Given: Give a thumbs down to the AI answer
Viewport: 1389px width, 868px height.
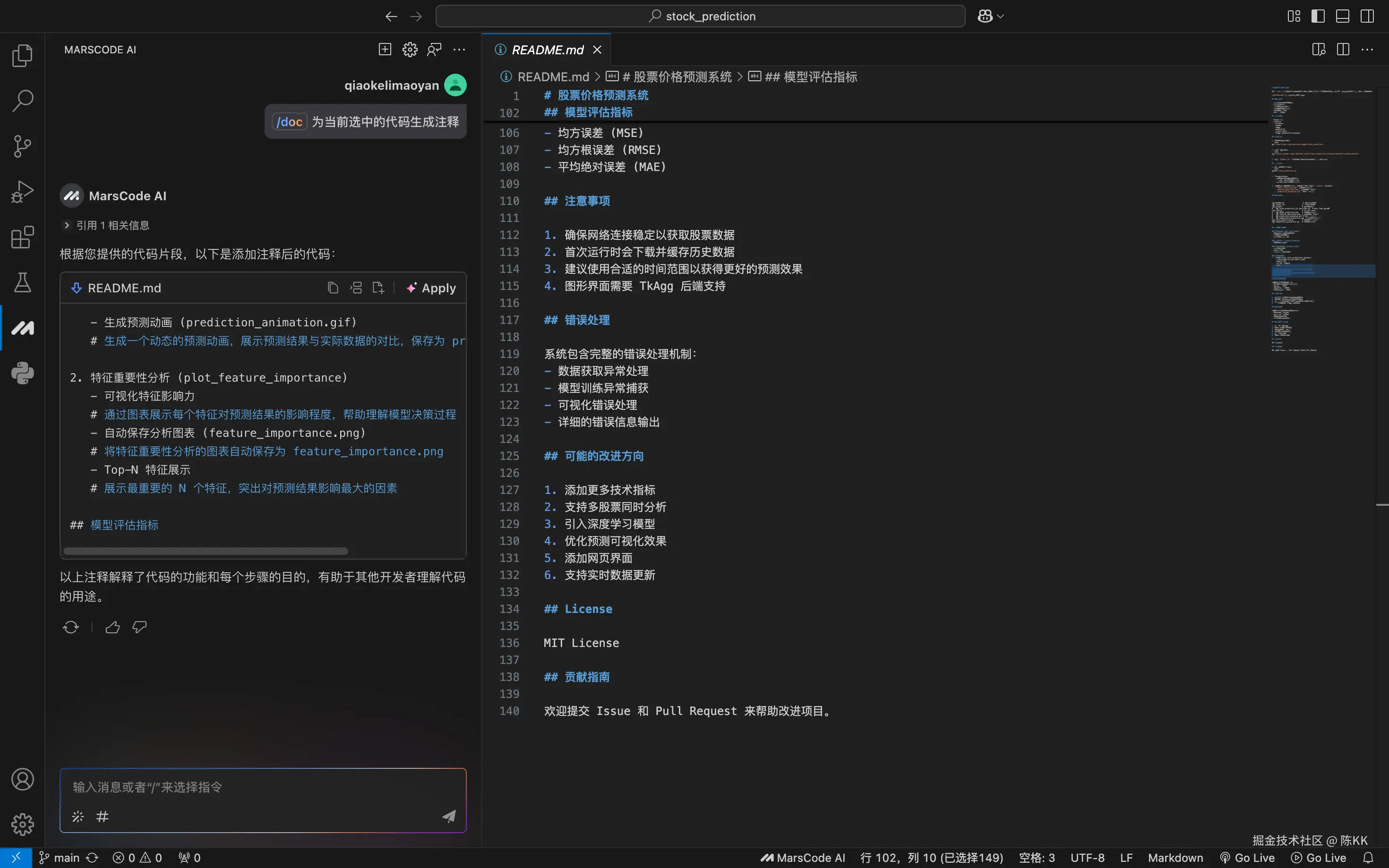Looking at the screenshot, I should click(138, 627).
